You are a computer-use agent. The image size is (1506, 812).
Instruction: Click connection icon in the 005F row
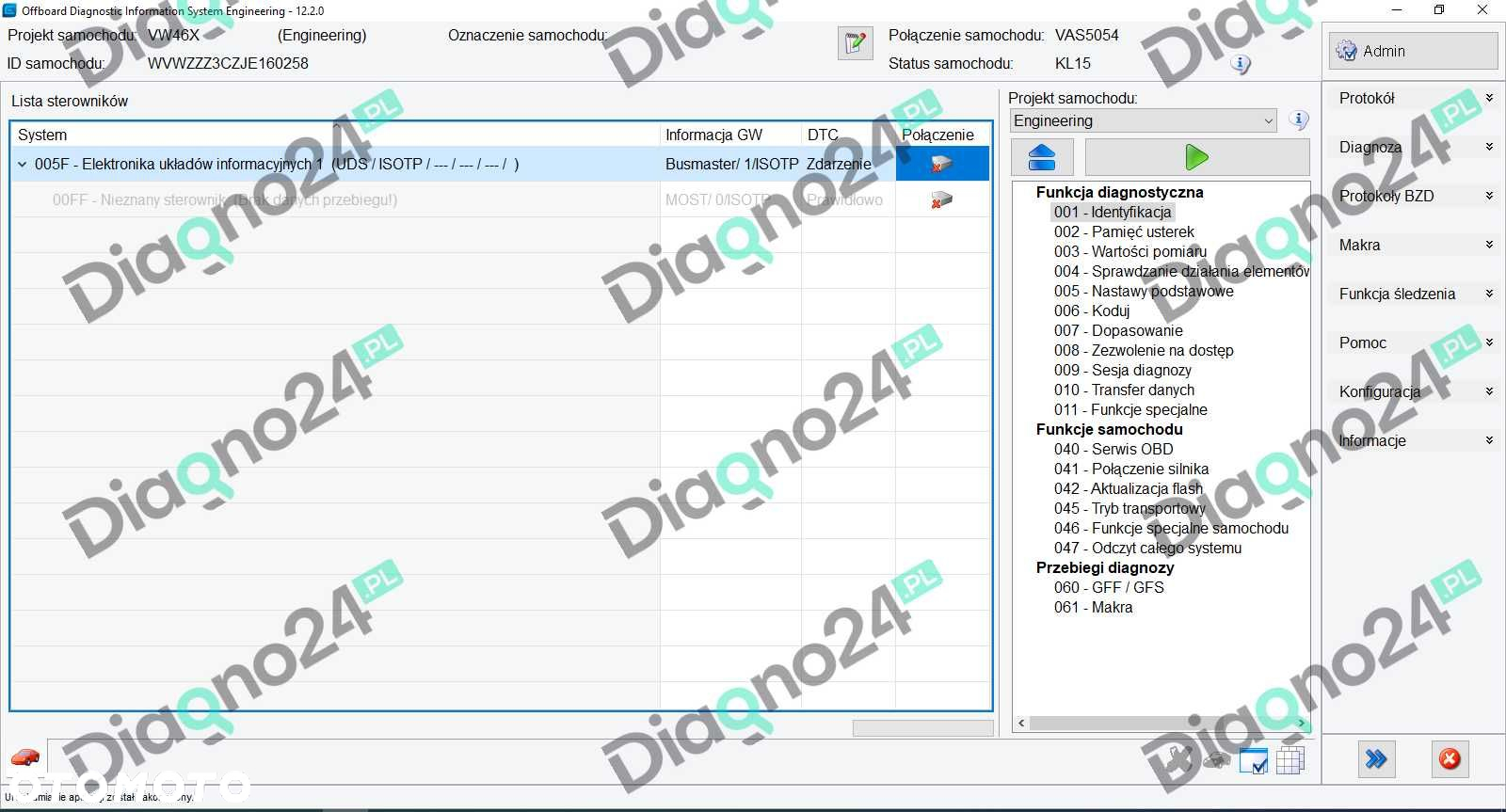point(941,165)
